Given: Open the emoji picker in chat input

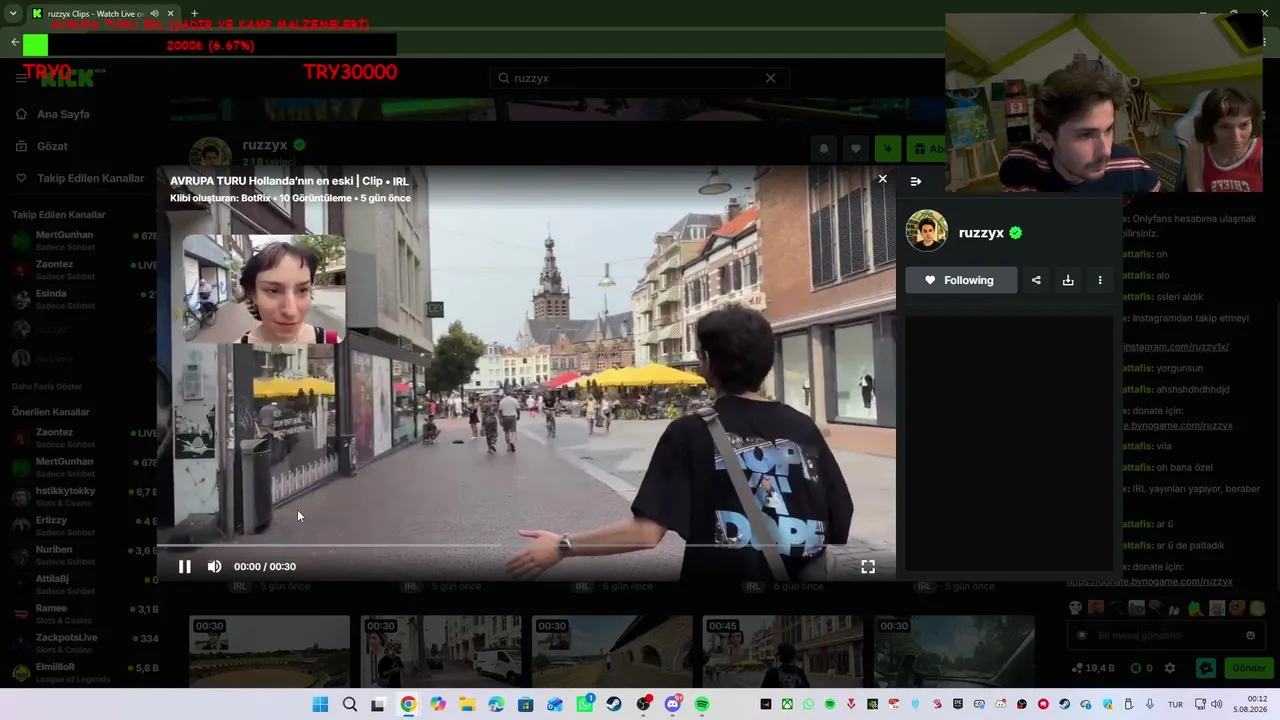Looking at the screenshot, I should 1250,635.
